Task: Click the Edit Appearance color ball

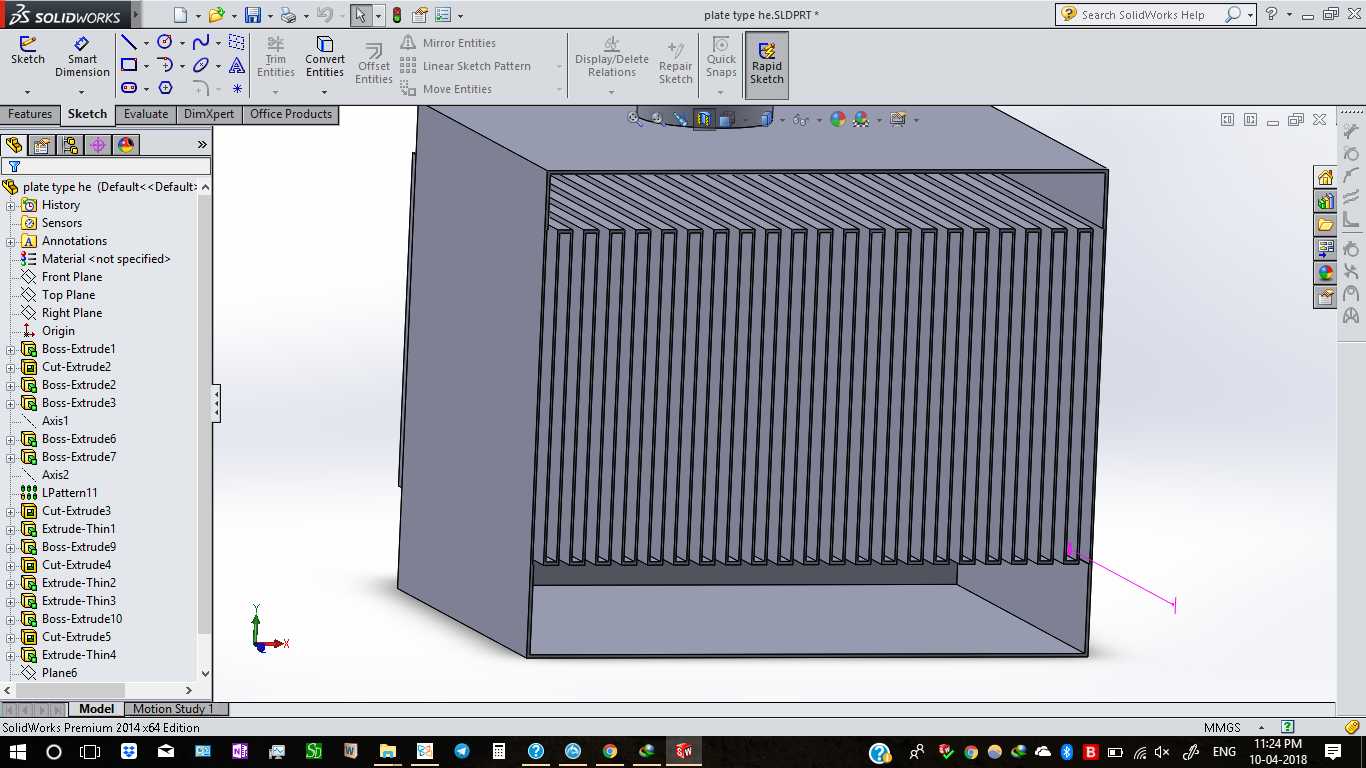Action: click(838, 119)
